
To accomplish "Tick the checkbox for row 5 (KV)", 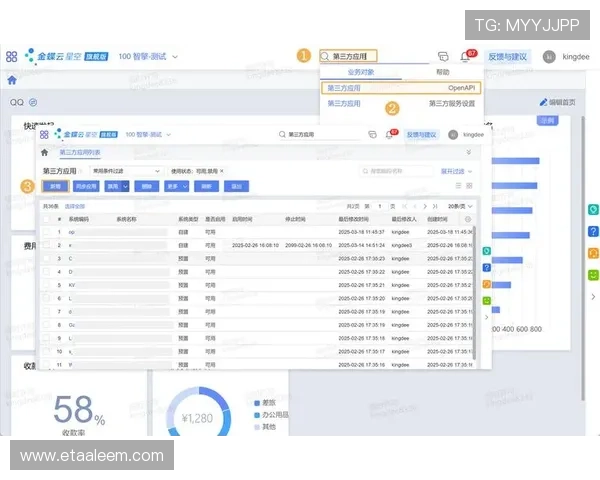I will (x=46, y=284).
